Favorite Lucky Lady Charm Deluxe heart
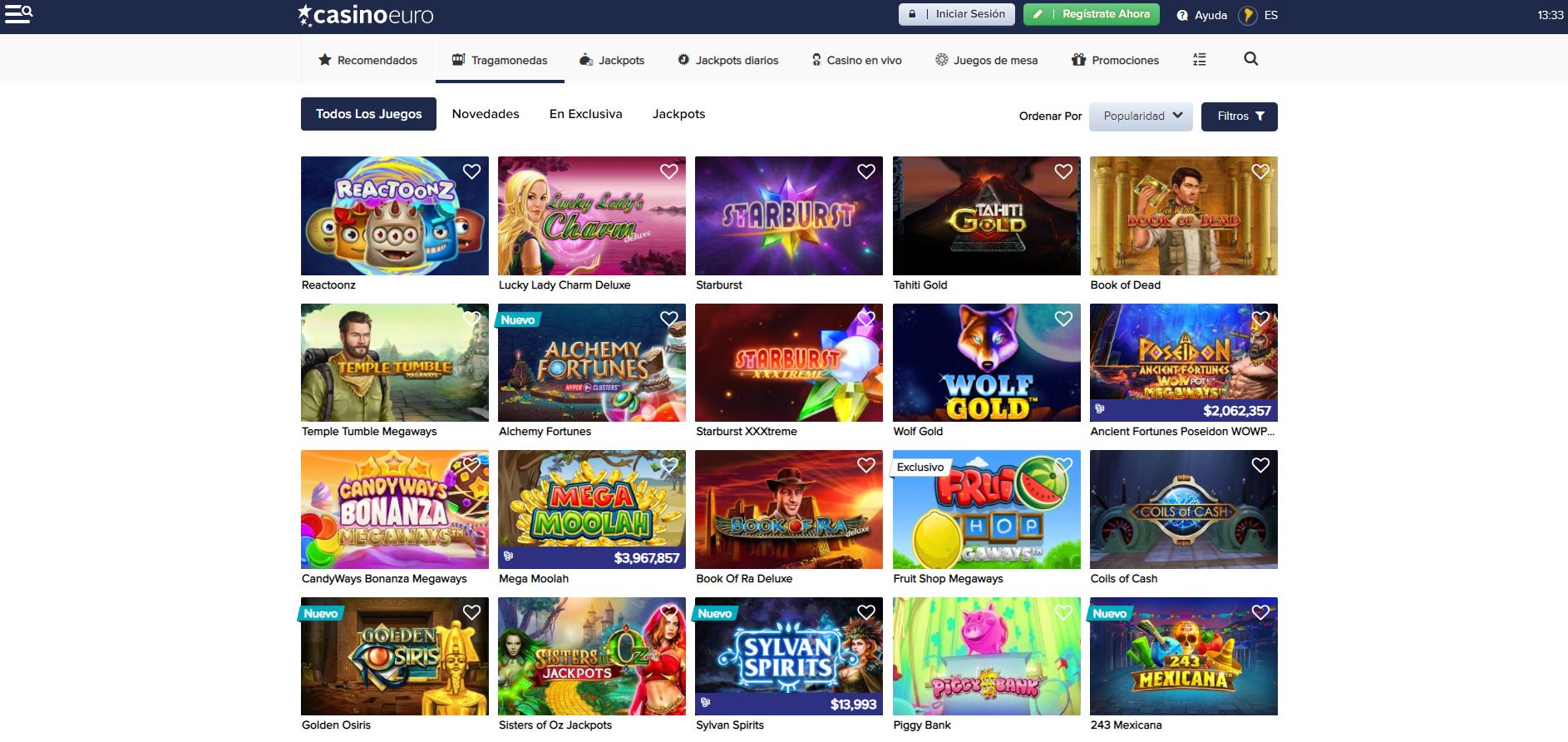1568x742 pixels. (x=668, y=171)
